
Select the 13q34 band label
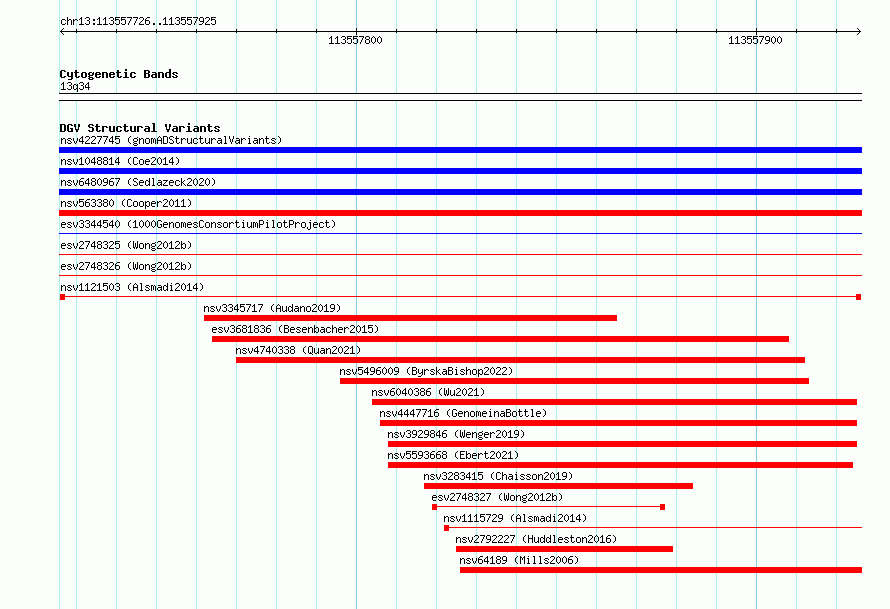(75, 86)
